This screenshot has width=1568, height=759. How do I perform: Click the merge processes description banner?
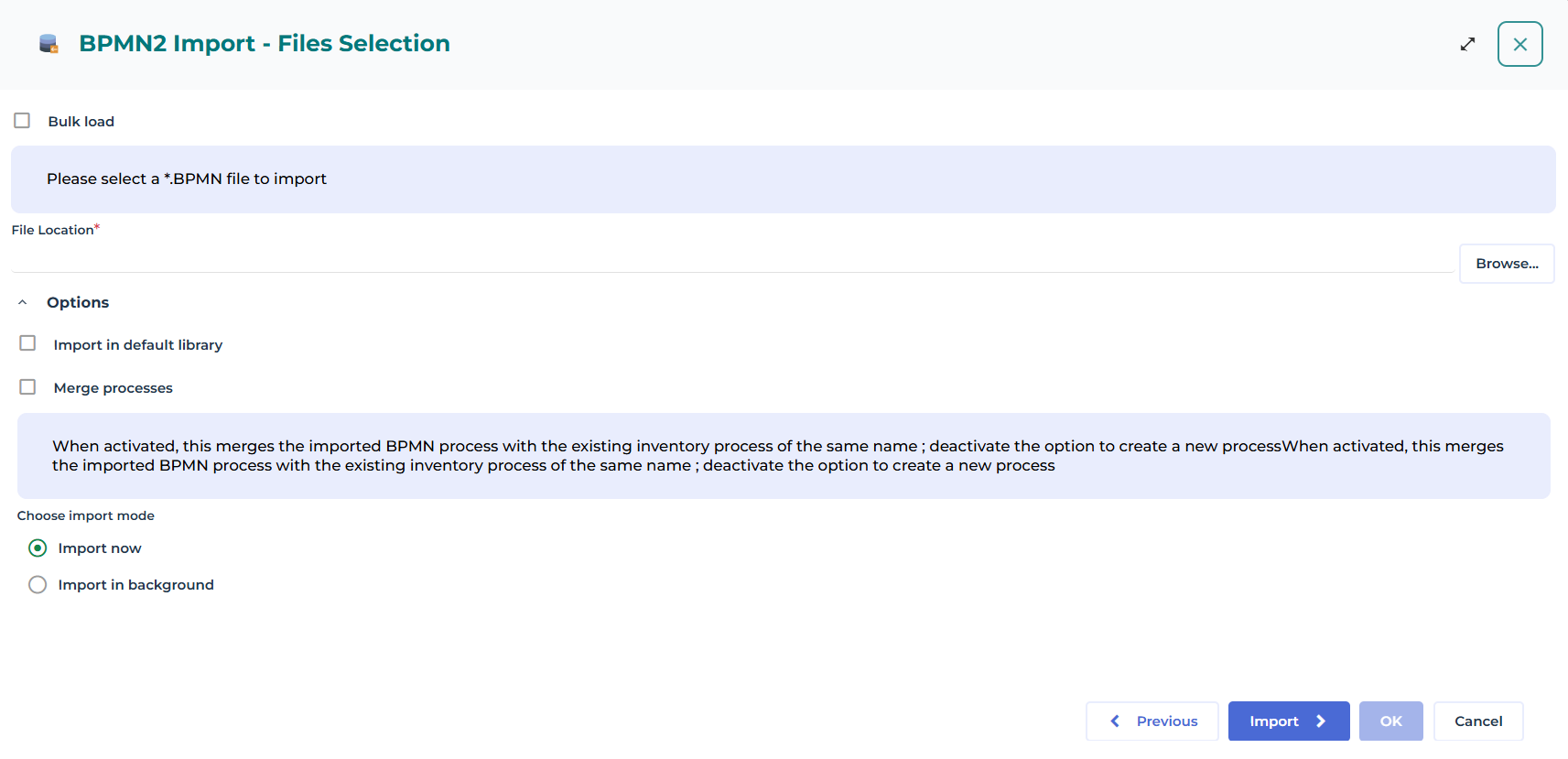coord(784,455)
